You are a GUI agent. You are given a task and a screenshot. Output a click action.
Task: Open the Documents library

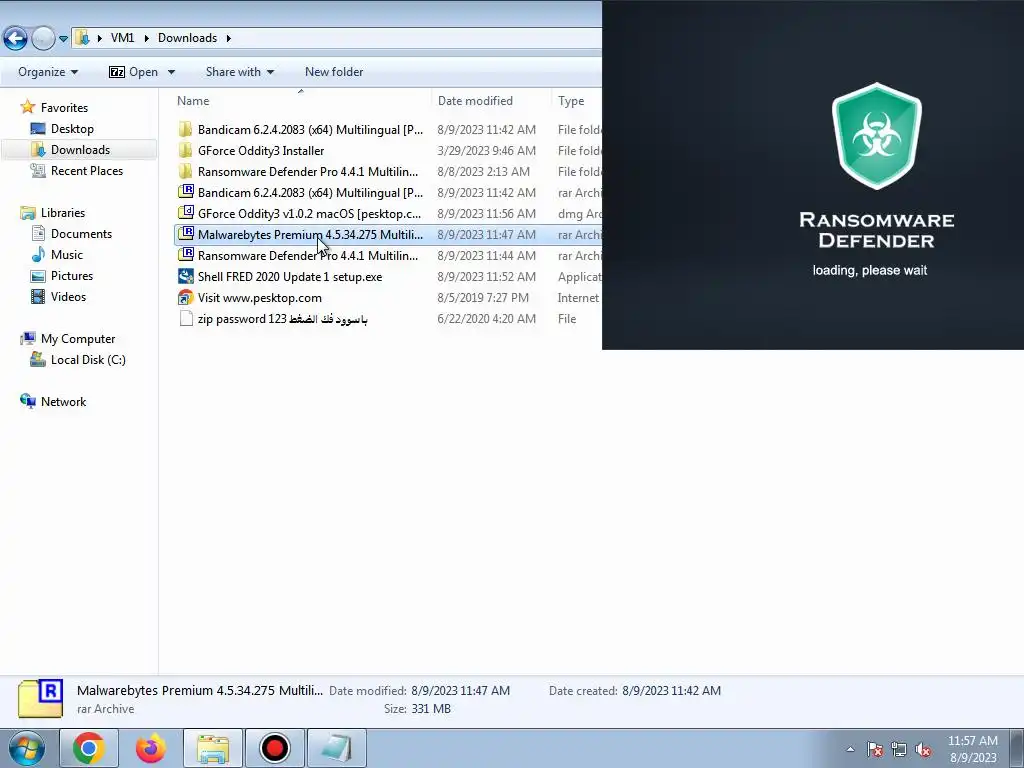(81, 234)
